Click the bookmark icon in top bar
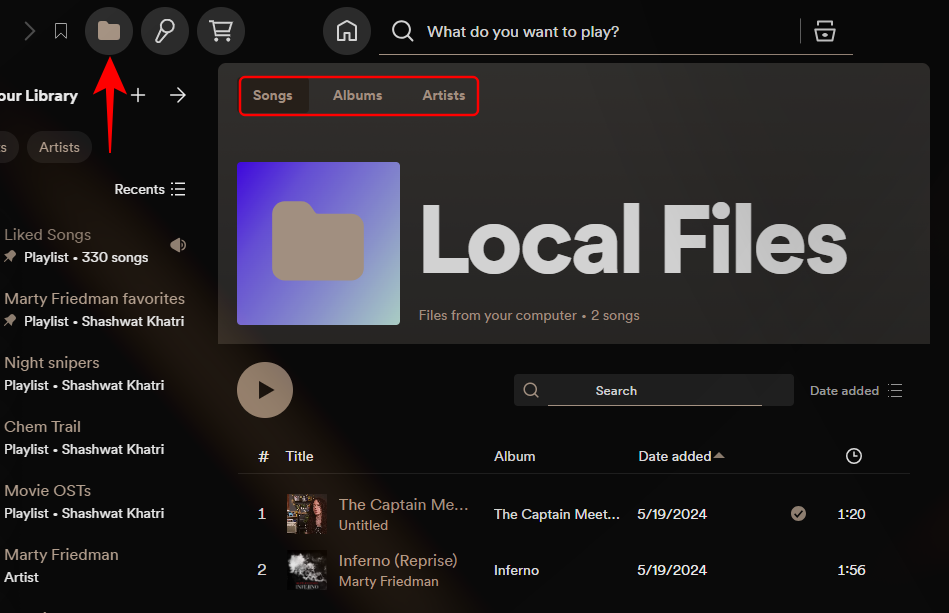This screenshot has height=613, width=949. pos(61,31)
